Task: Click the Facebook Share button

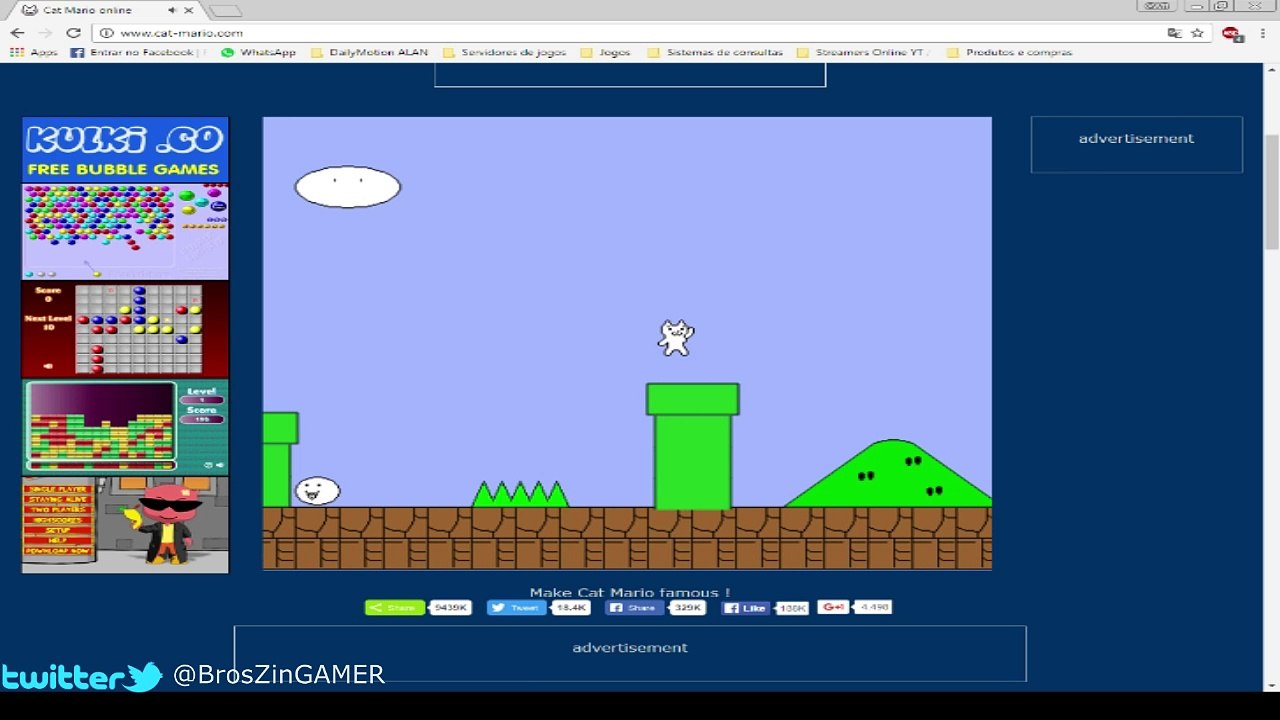Action: click(x=634, y=608)
